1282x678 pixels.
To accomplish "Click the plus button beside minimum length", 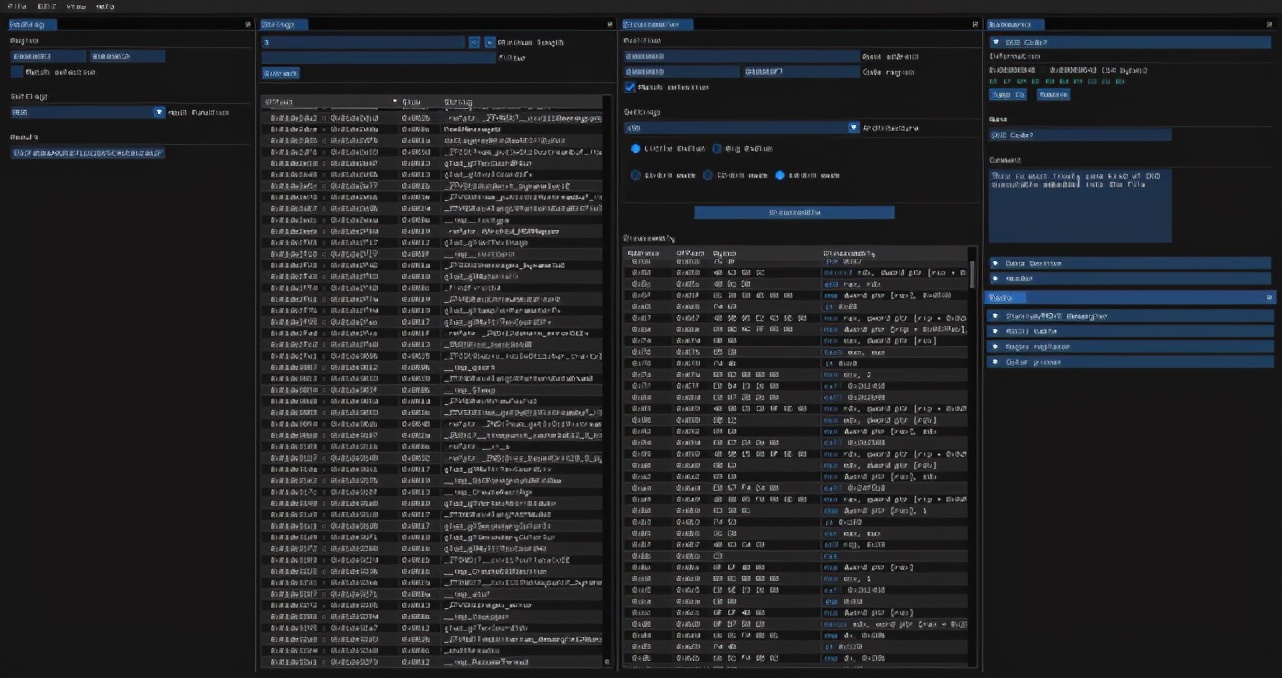I will (x=490, y=43).
